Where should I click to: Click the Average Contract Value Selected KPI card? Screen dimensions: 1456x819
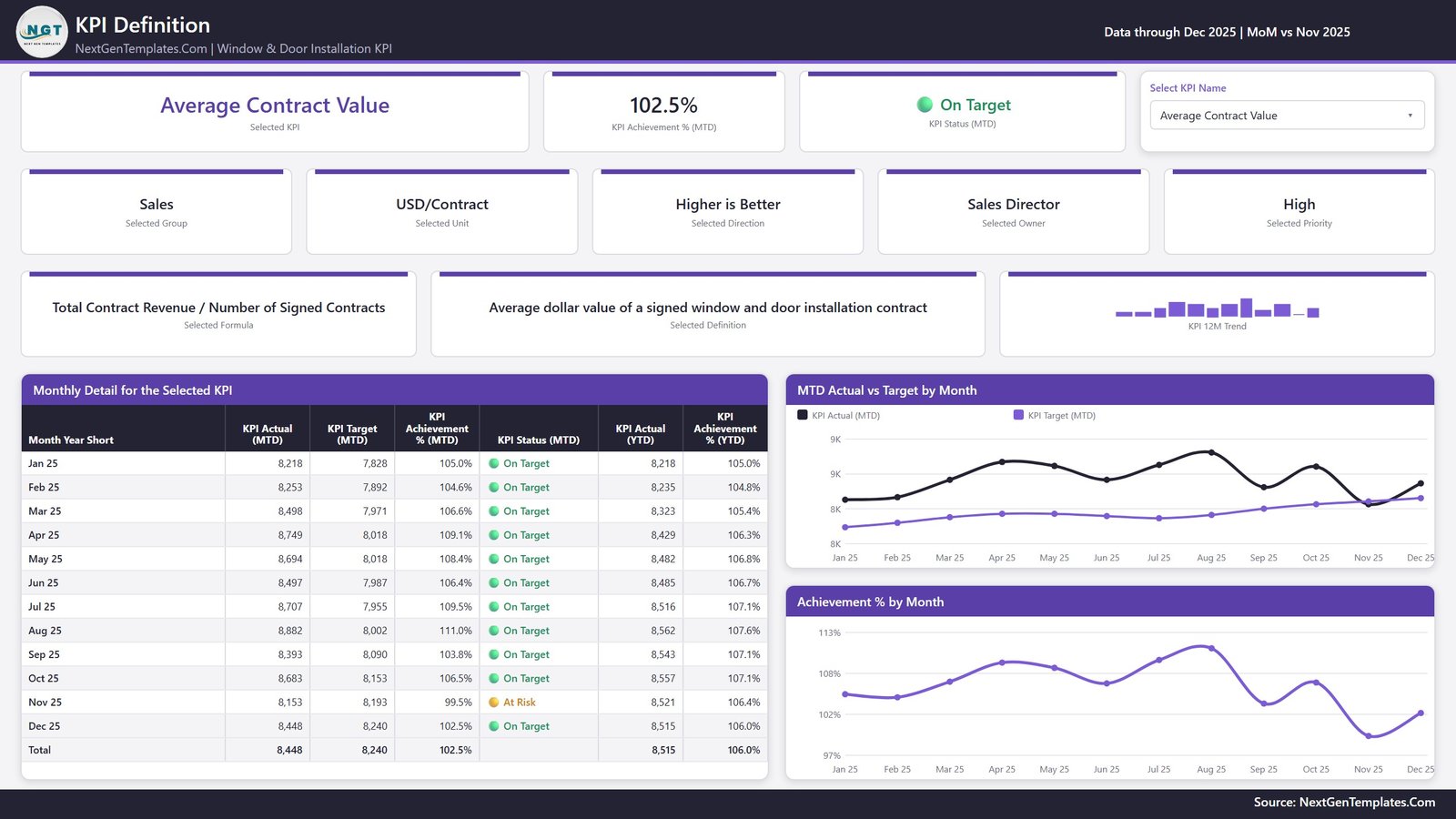[x=275, y=112]
